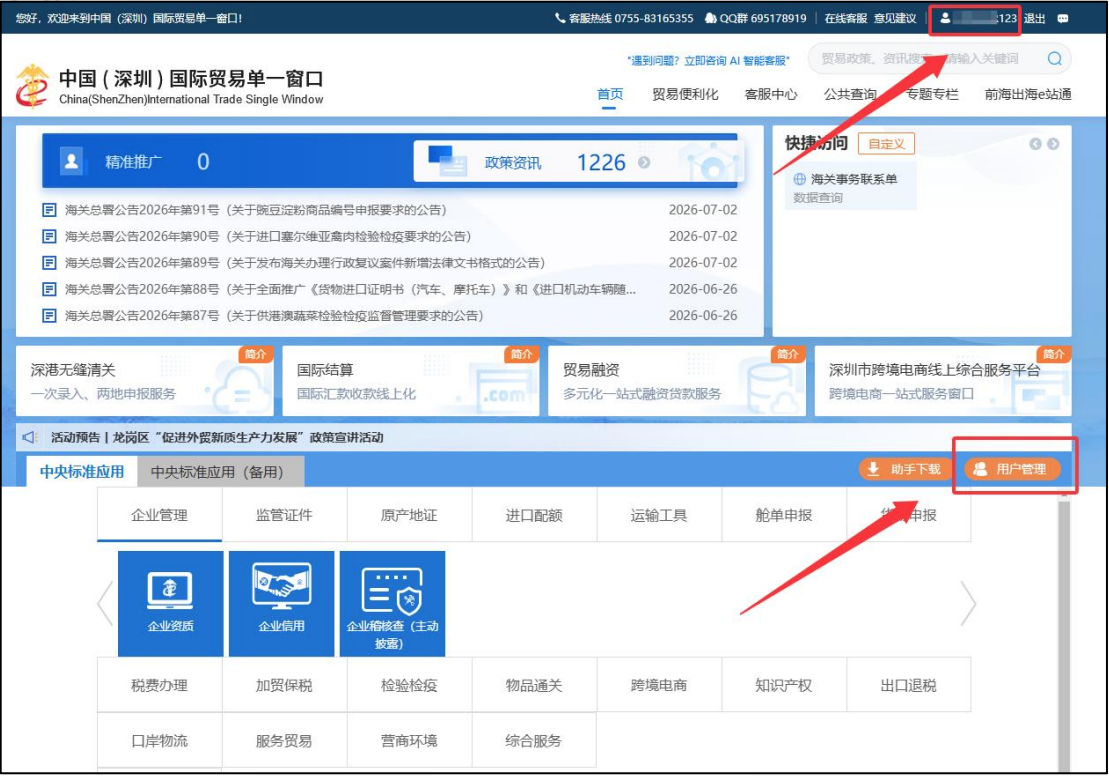Viewport: 1109px width, 776px height.
Task: Select the 物品通关 category tab
Action: click(x=534, y=685)
